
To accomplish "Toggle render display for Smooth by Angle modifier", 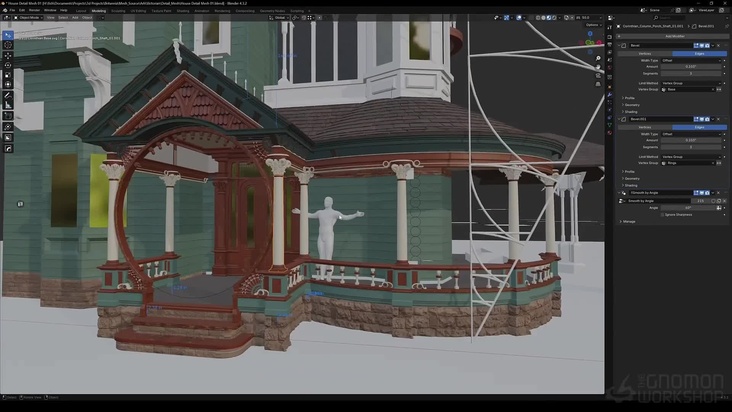I will click(x=707, y=193).
